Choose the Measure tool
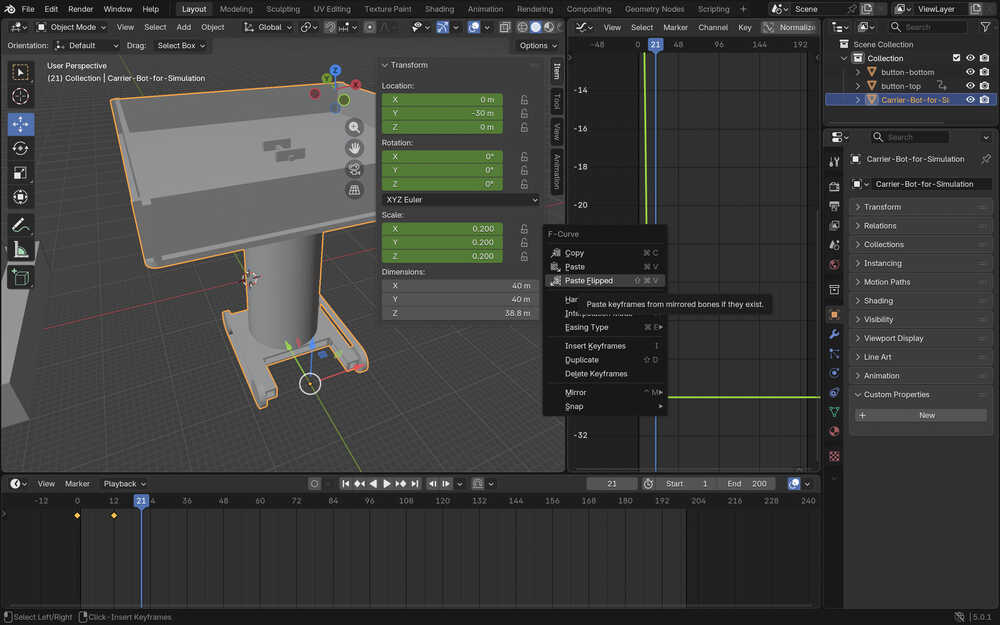This screenshot has width=1000, height=625. coord(21,250)
